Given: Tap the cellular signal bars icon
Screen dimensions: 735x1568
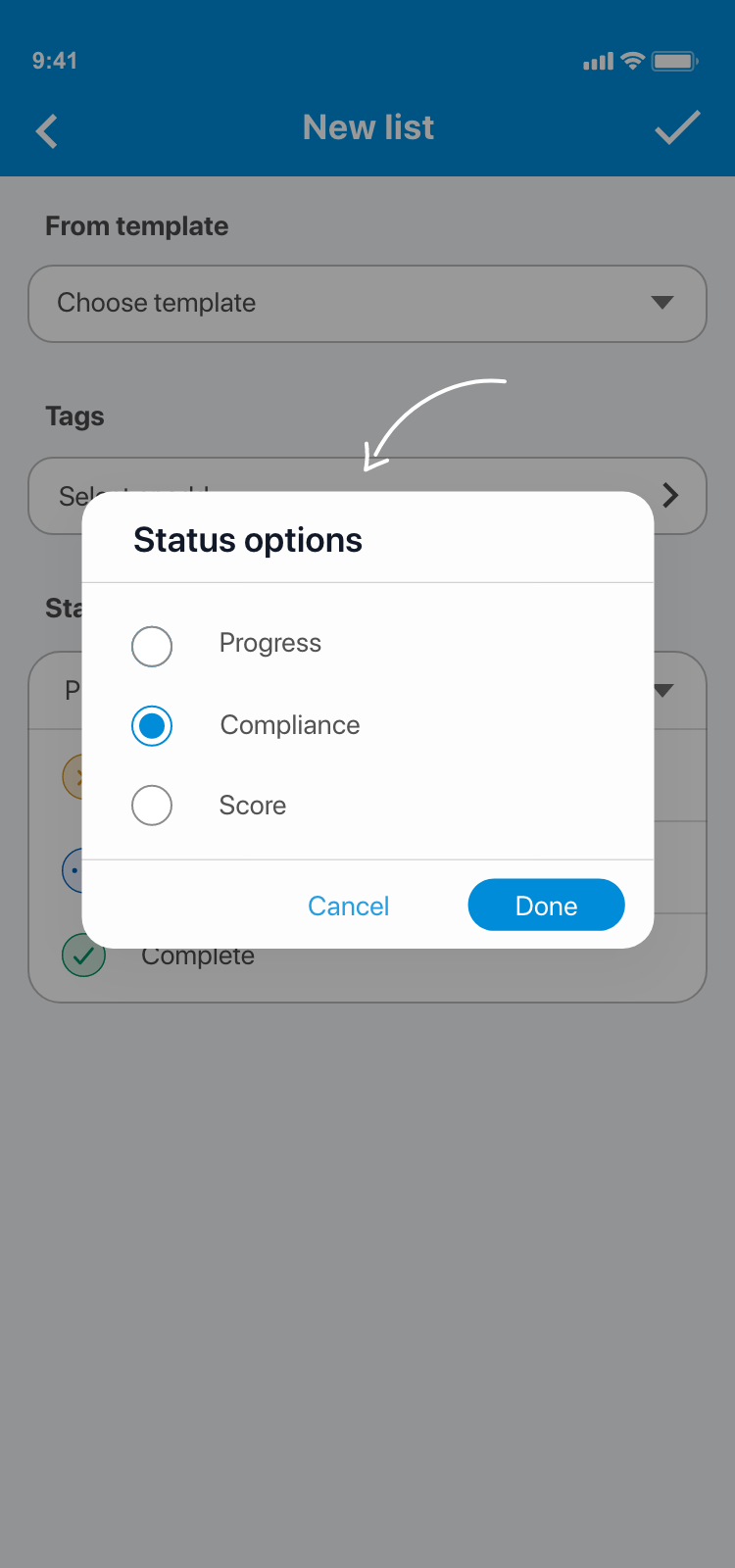Looking at the screenshot, I should point(598,62).
